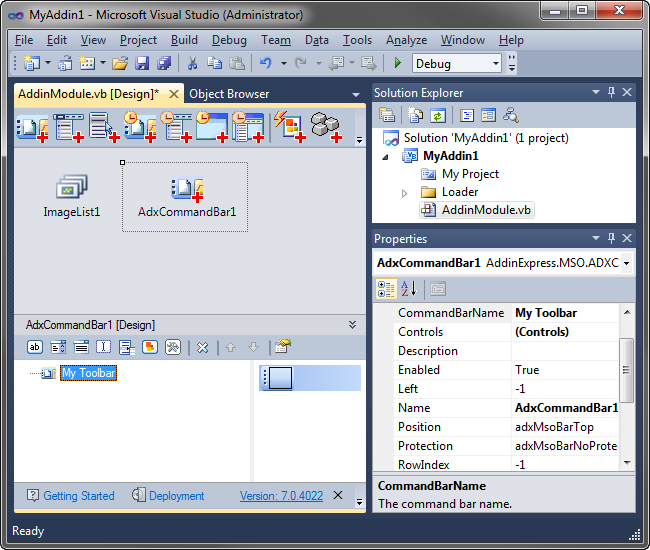
Task: Open Undo history dropdown arrow
Action: [x=284, y=63]
